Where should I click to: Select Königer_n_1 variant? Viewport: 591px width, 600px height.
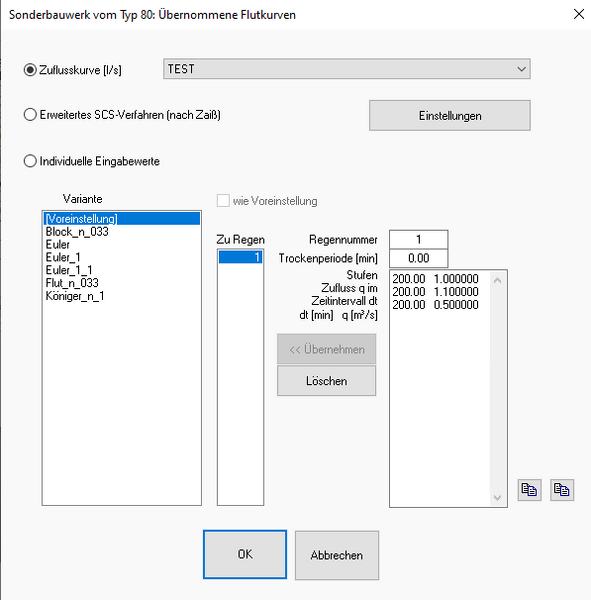click(122, 296)
